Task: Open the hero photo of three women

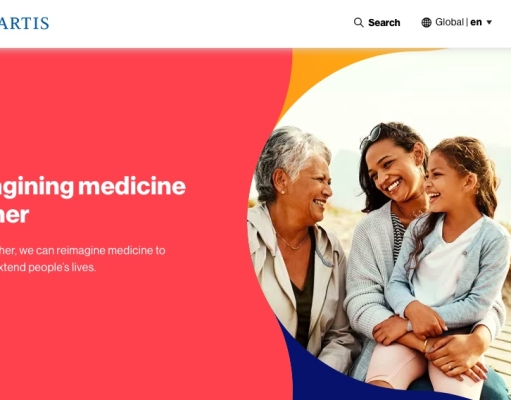Action: pos(379,220)
